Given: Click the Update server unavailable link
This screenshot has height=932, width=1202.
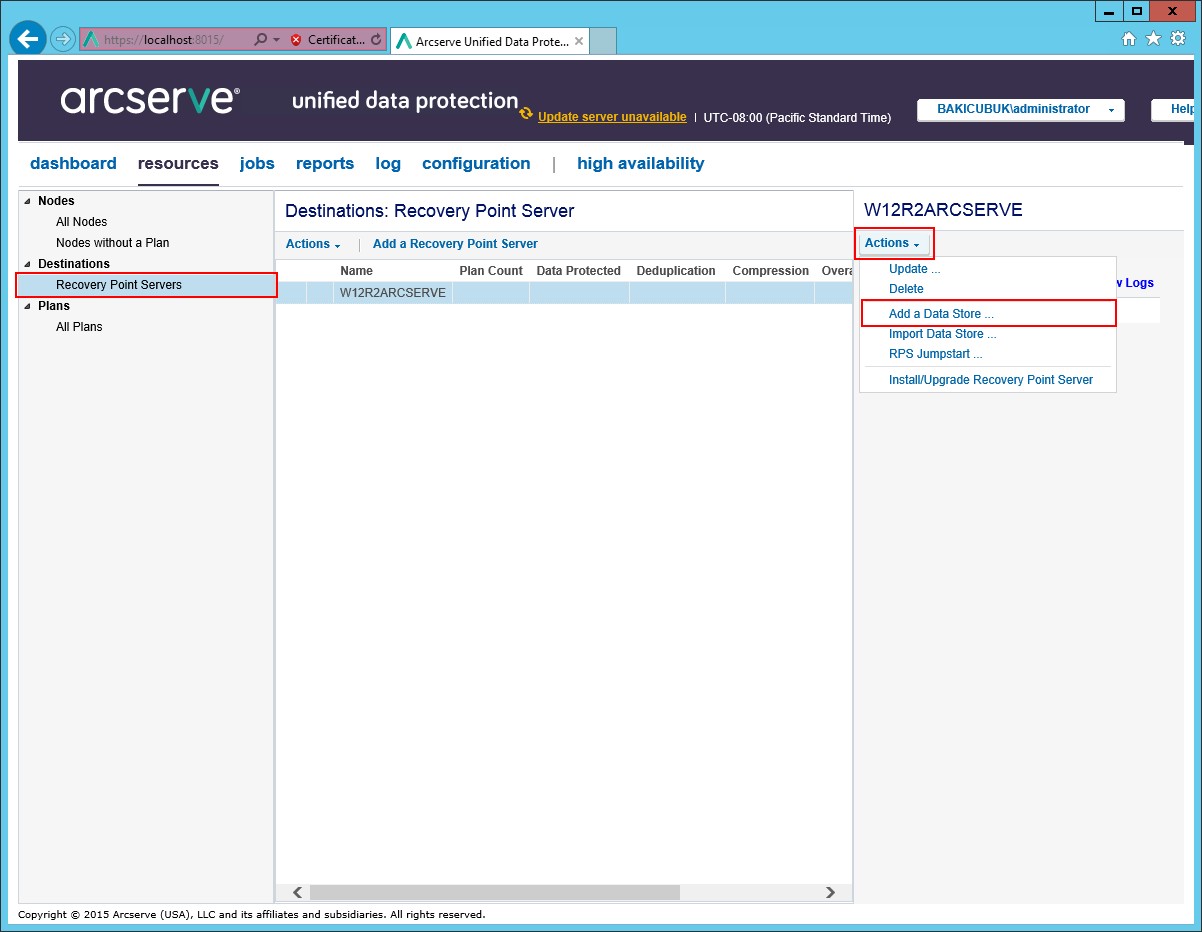Looking at the screenshot, I should coord(612,117).
